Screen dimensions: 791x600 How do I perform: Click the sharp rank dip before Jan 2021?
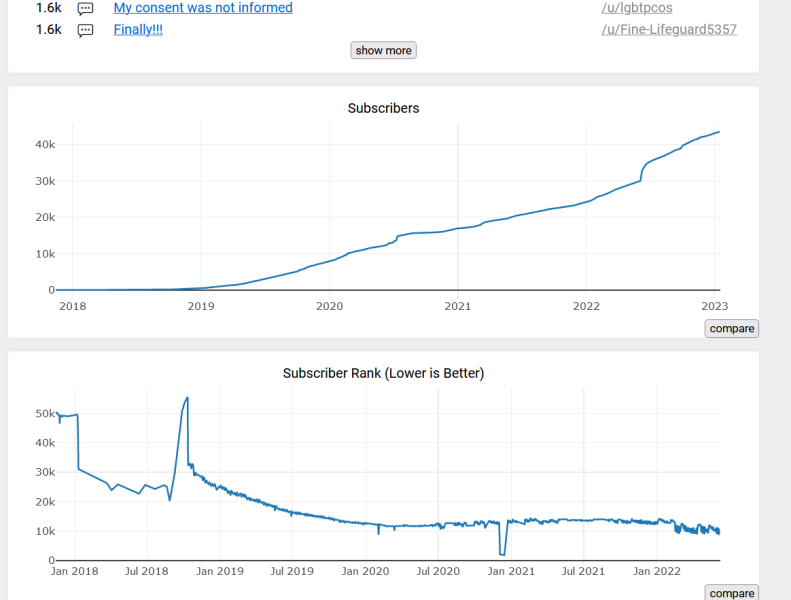[x=502, y=553]
